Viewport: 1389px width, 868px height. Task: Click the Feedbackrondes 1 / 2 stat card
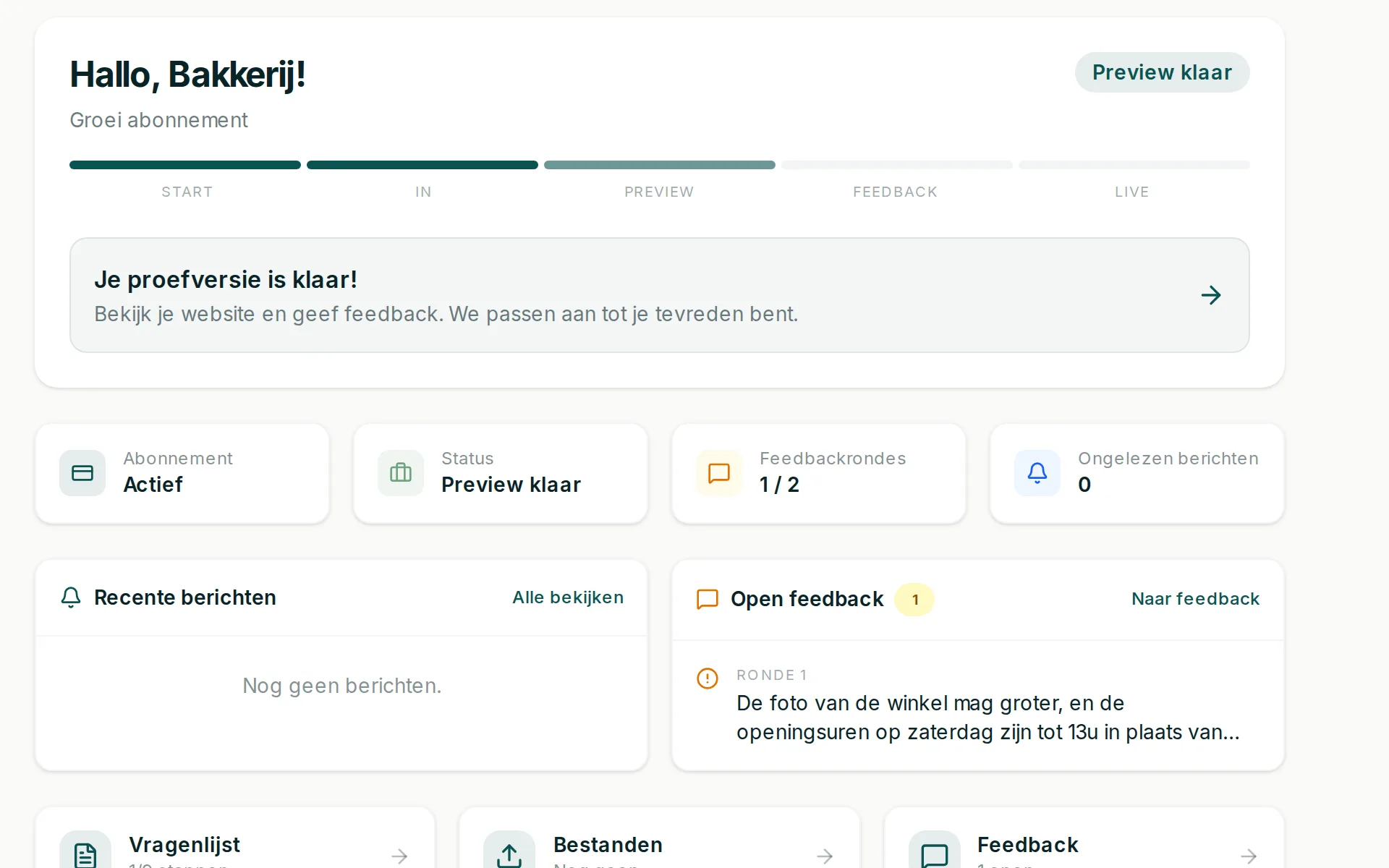819,474
